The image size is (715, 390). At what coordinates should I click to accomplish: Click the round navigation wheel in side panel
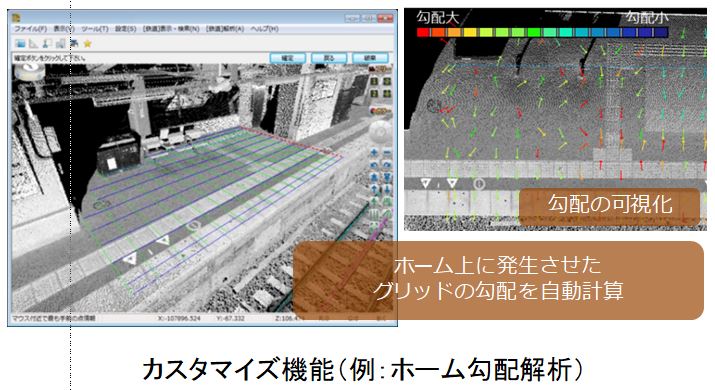click(x=381, y=132)
